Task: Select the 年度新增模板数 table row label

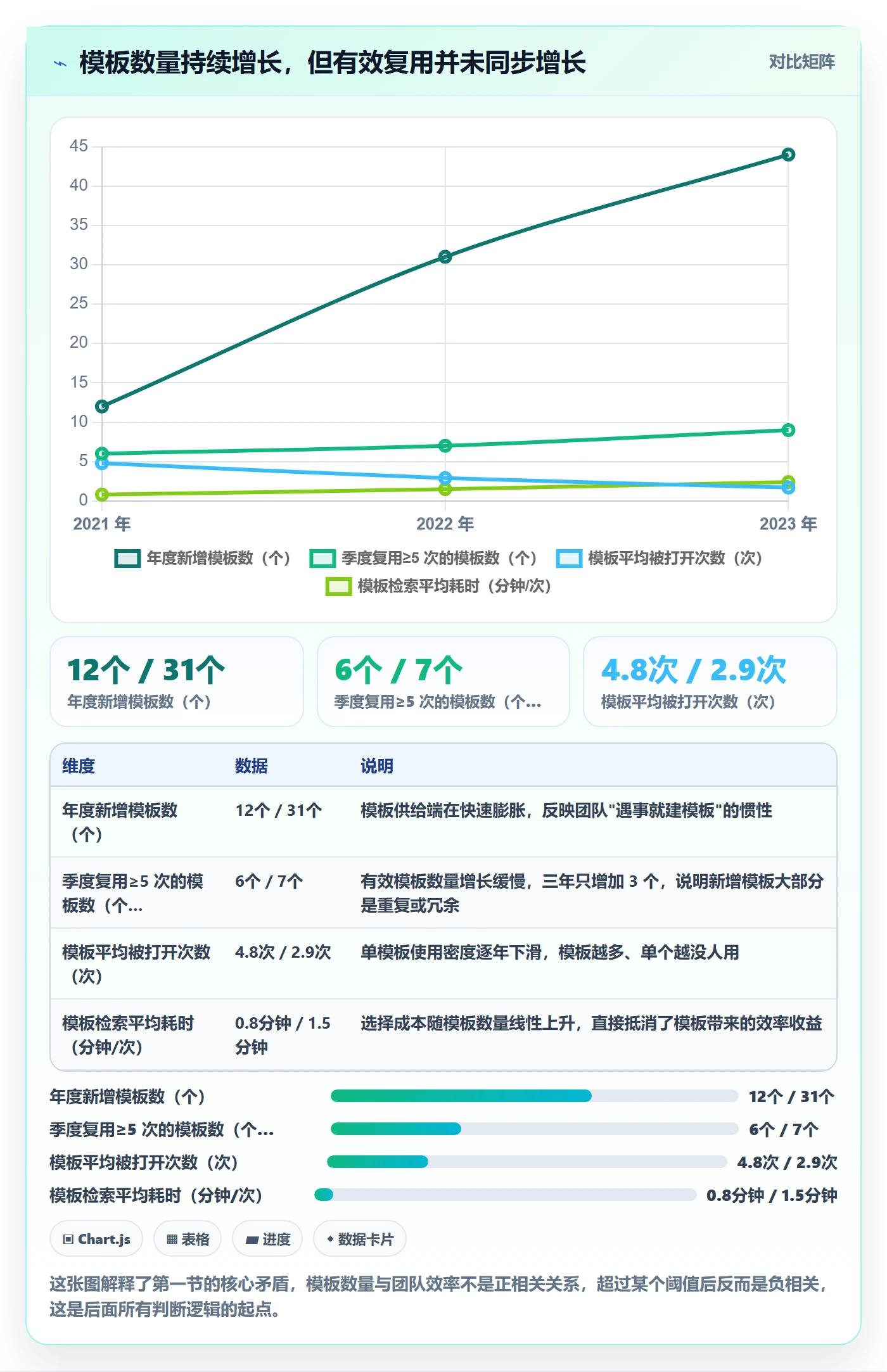Action: coord(120,822)
